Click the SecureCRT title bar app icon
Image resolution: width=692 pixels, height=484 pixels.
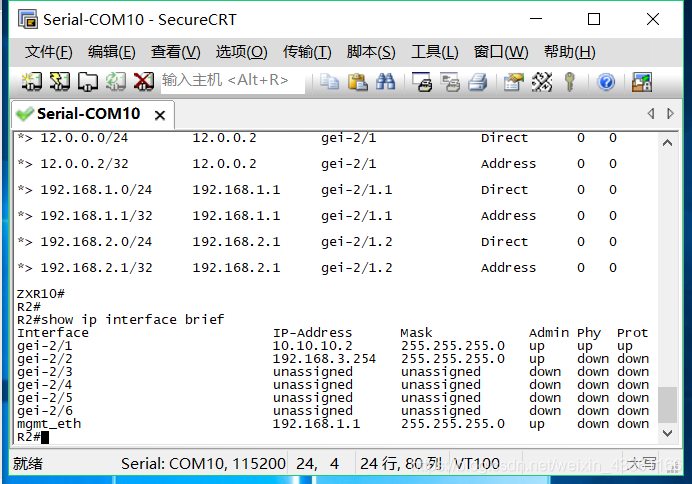pyautogui.click(x=28, y=19)
